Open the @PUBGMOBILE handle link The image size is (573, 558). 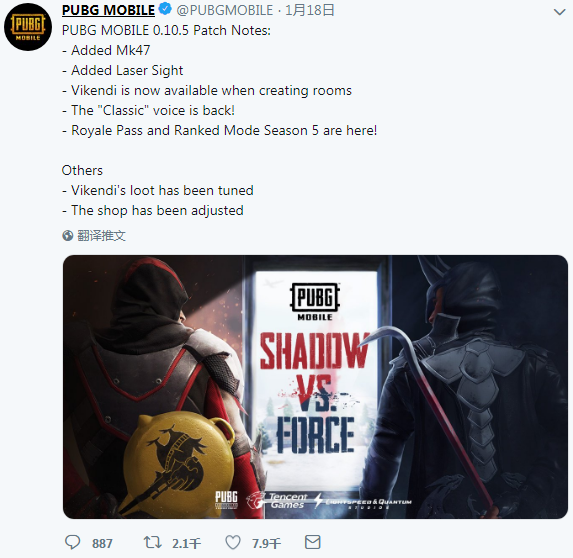[224, 10]
